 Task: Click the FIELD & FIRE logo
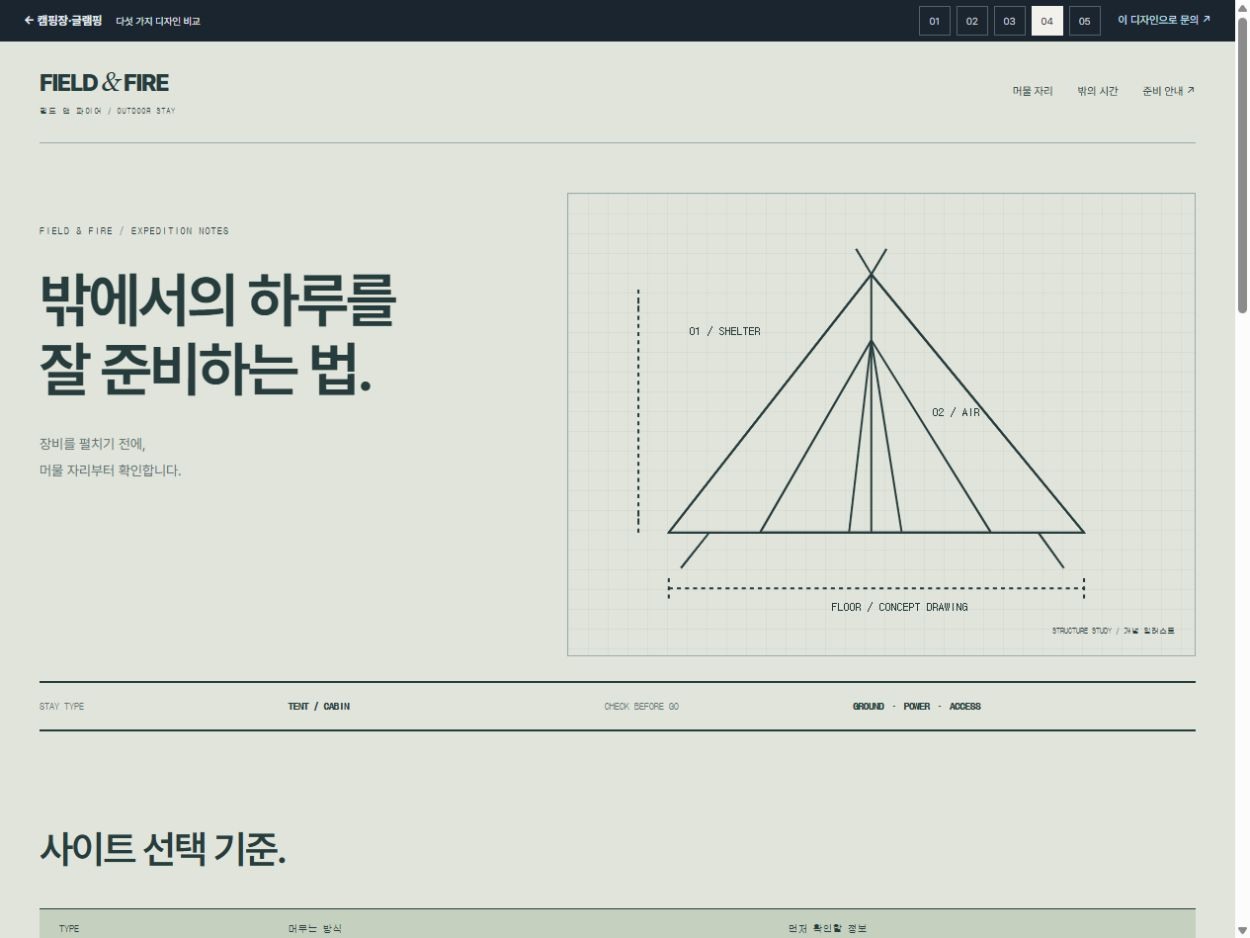[104, 83]
